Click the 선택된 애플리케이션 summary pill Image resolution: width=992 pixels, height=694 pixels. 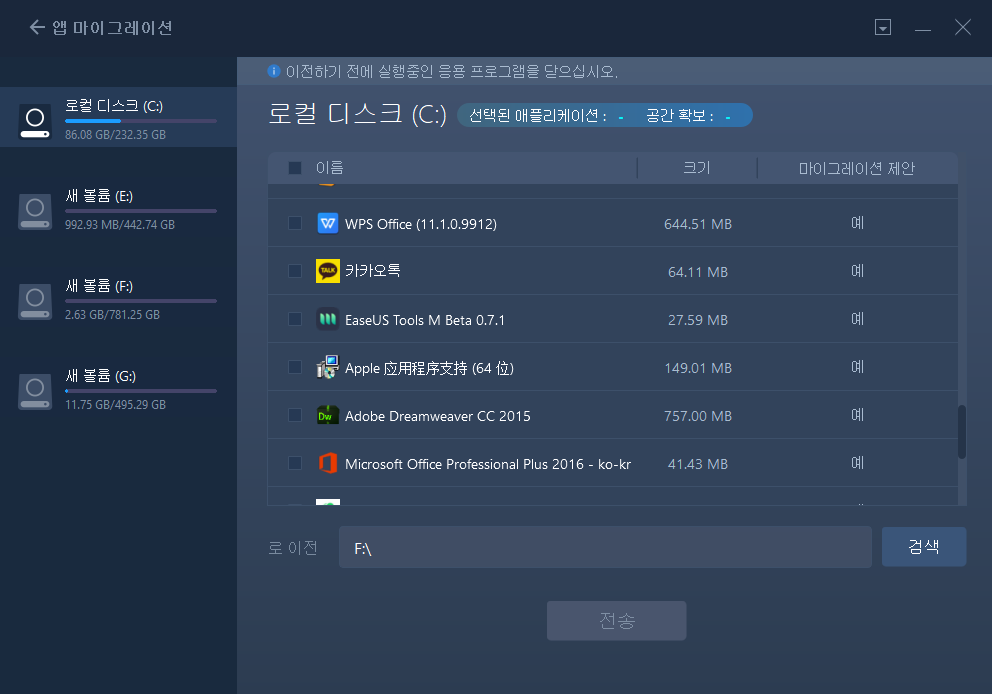tap(604, 115)
